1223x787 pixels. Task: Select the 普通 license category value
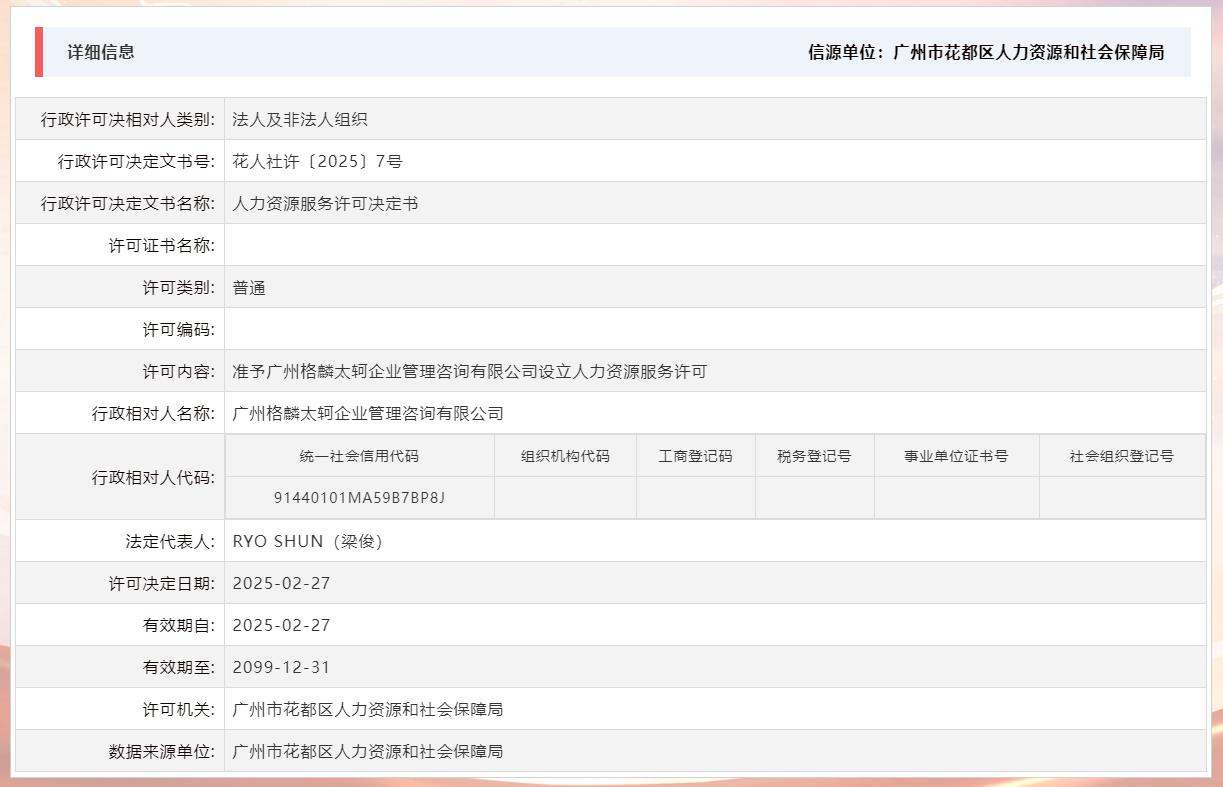tap(250, 286)
